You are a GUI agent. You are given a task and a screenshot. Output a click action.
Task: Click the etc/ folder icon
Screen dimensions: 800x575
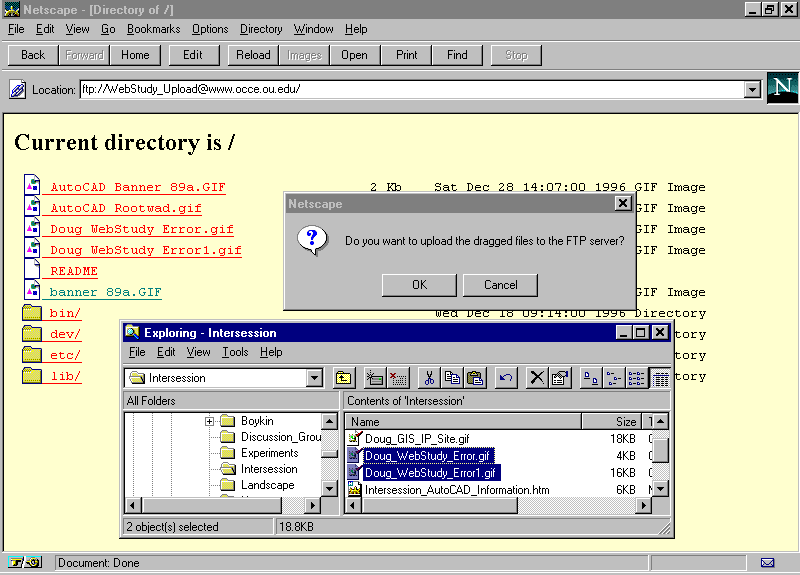[x=32, y=354]
